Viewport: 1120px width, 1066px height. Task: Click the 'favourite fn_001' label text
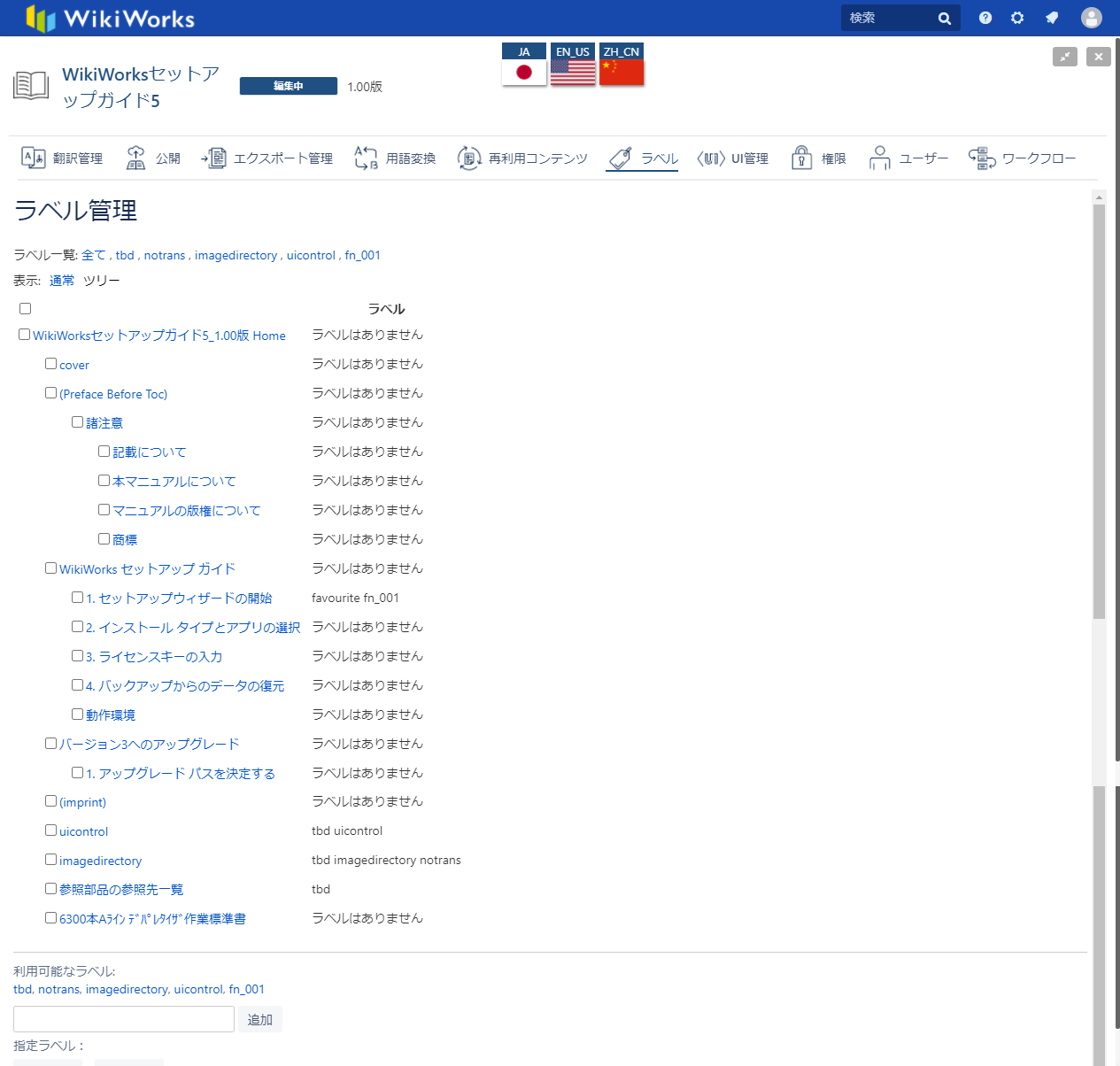coord(355,598)
